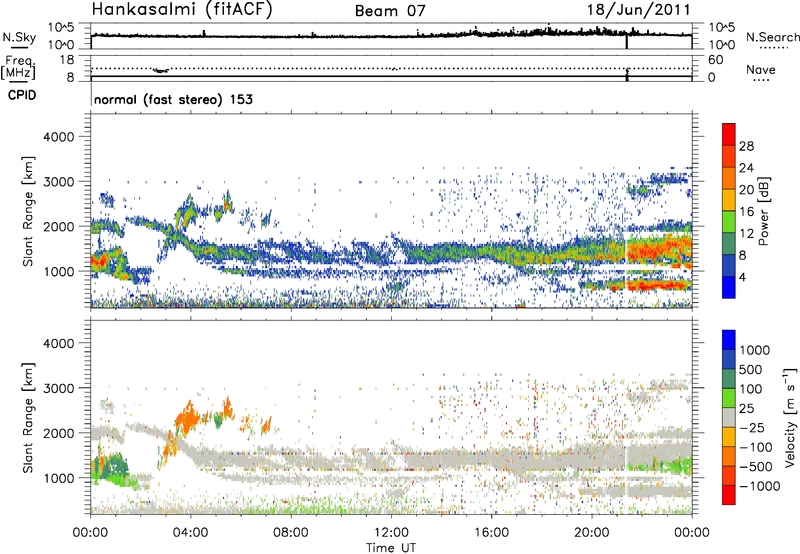800x554 pixels.
Task: Pick the orange −500 to −100 velocity swatch
Action: click(x=729, y=456)
